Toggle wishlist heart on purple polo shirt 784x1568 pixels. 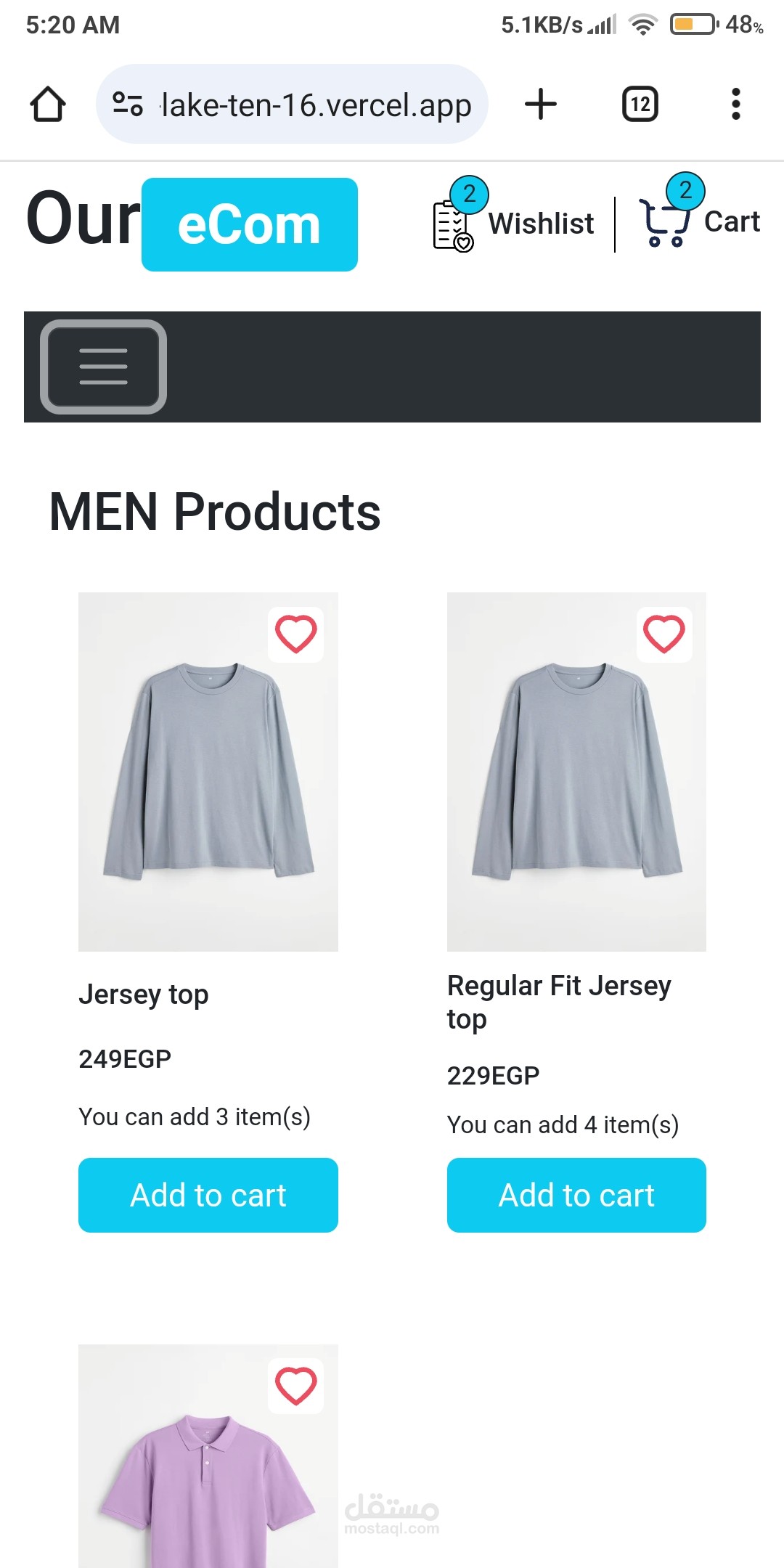click(295, 1386)
